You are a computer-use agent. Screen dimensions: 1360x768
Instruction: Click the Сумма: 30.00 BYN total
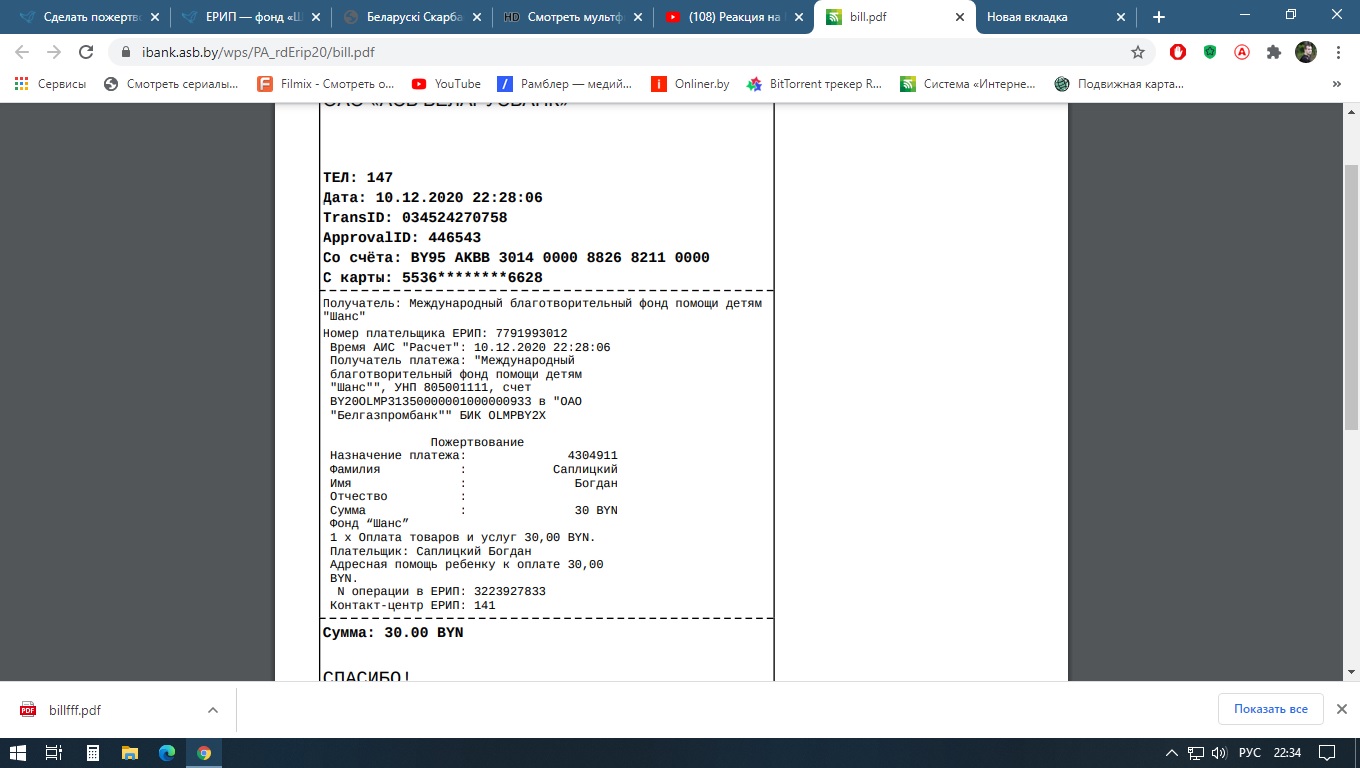click(393, 632)
